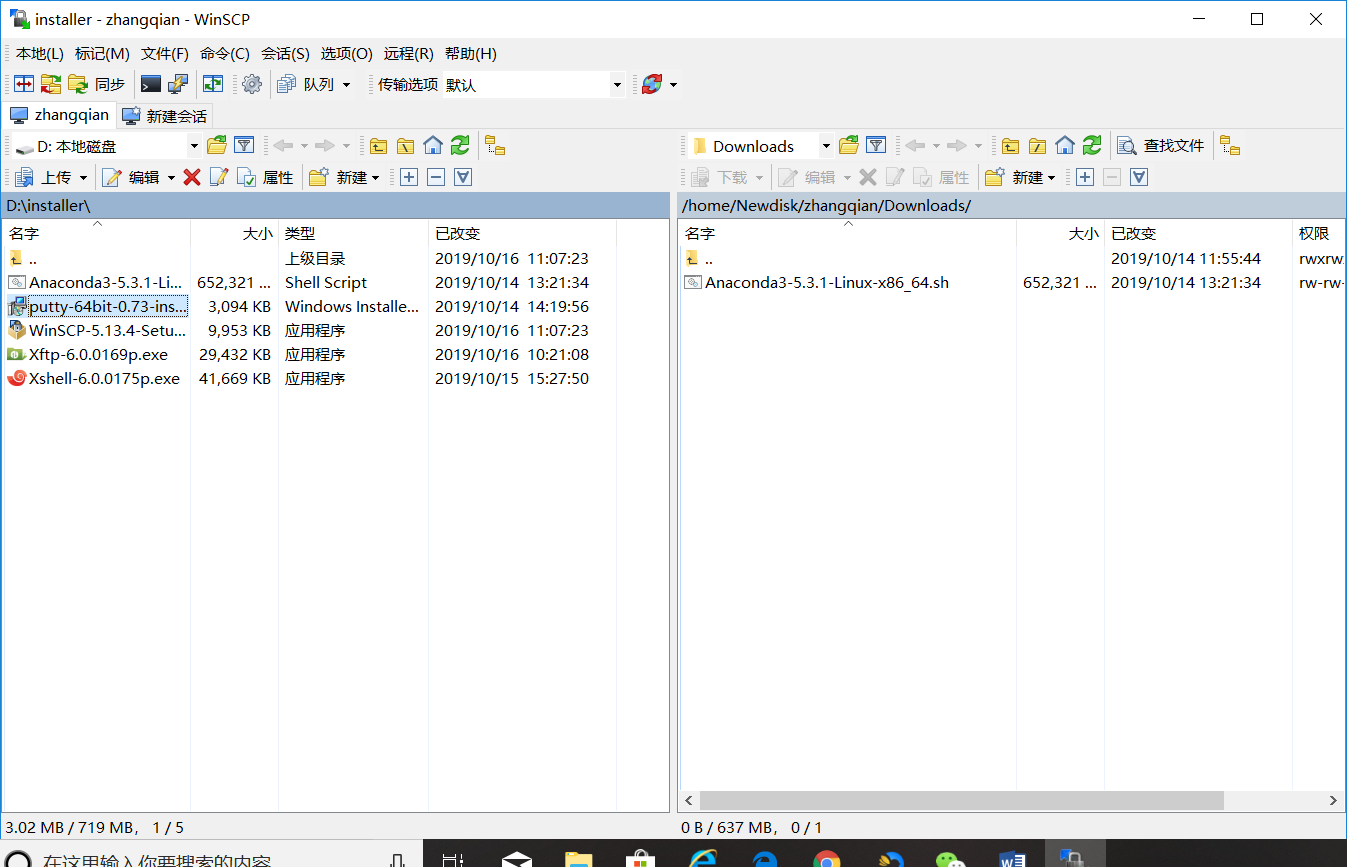Click remote invert selection icon
Viewport: 1347px width, 867px height.
coord(1139,177)
